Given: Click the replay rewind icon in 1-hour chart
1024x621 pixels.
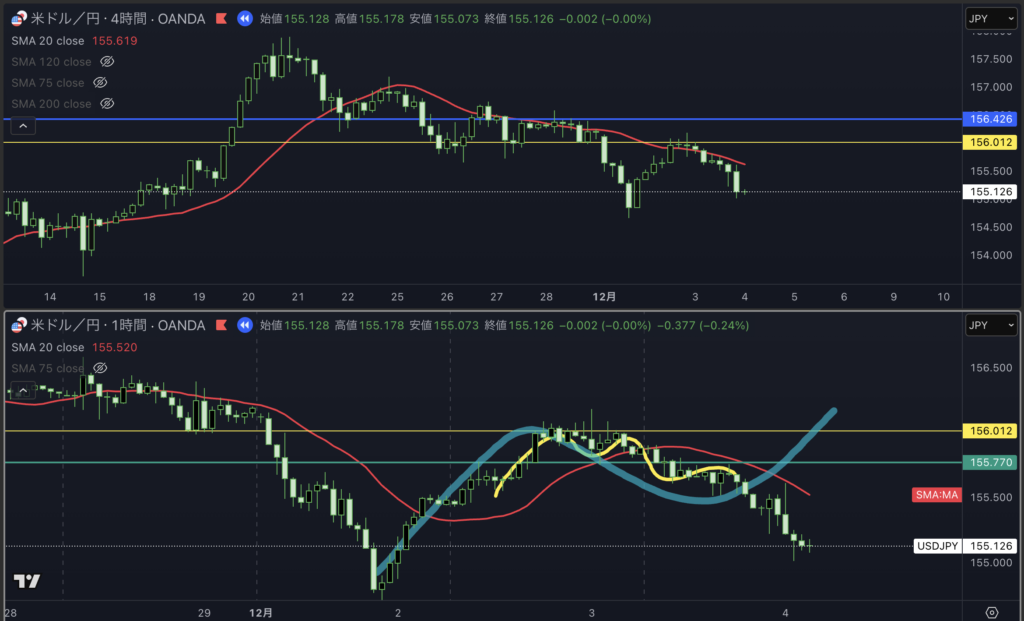Looking at the screenshot, I should click(x=245, y=325).
